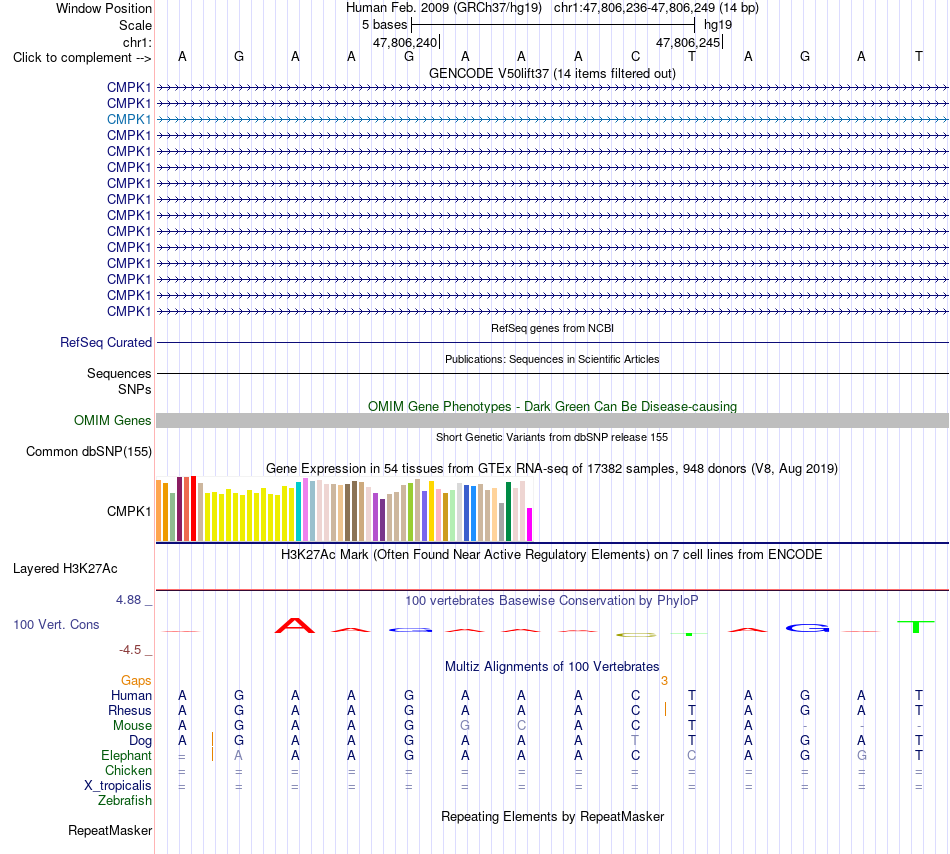Open the H3K27Ac Mark ENCODE track title

click(x=552, y=555)
